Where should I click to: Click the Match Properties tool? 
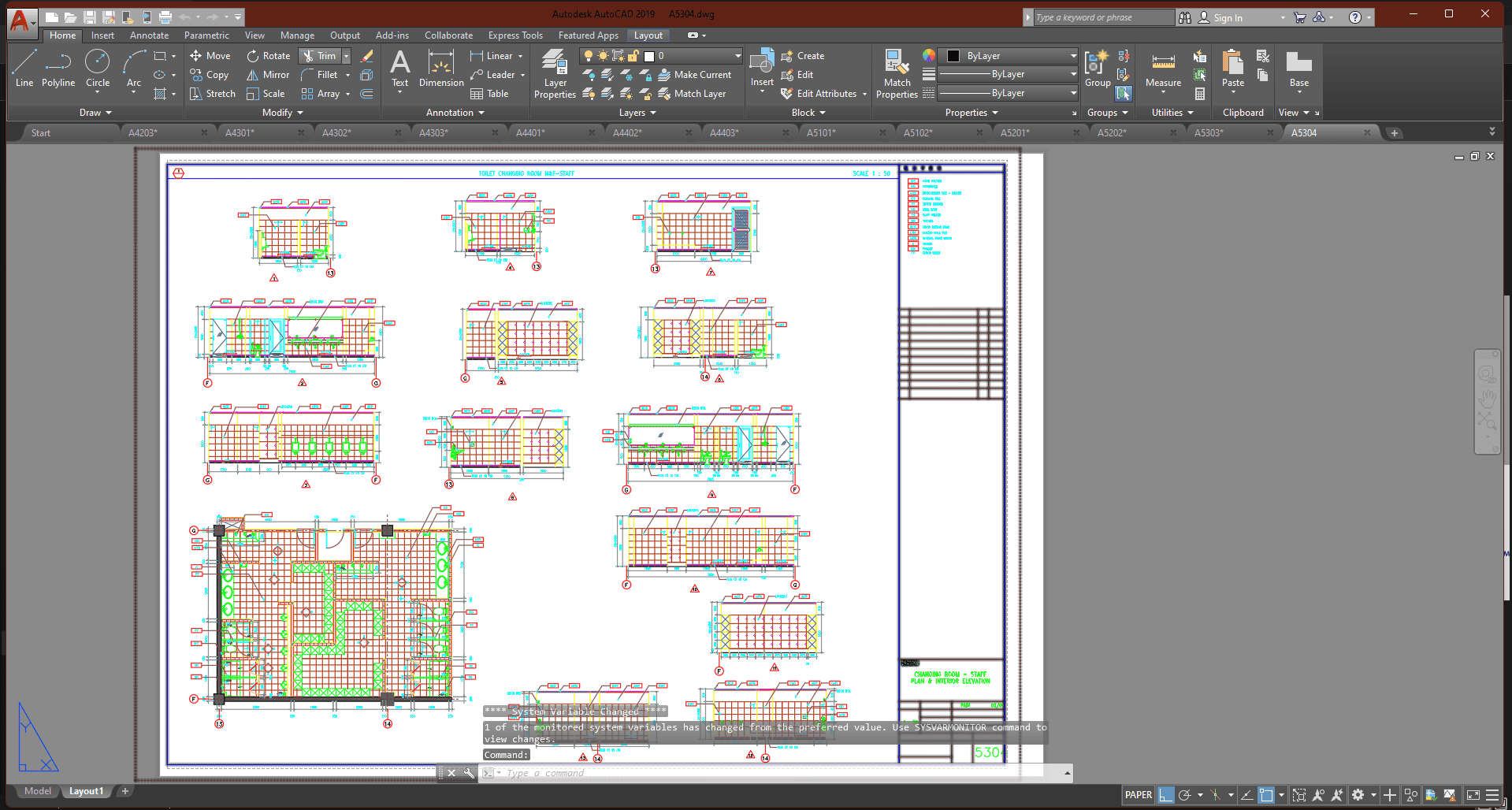(897, 74)
